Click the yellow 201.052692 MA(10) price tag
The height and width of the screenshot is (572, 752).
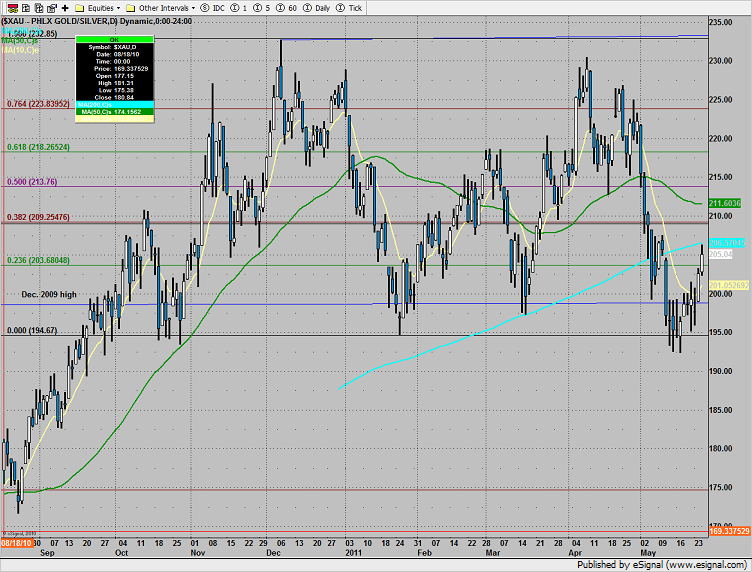(729, 285)
